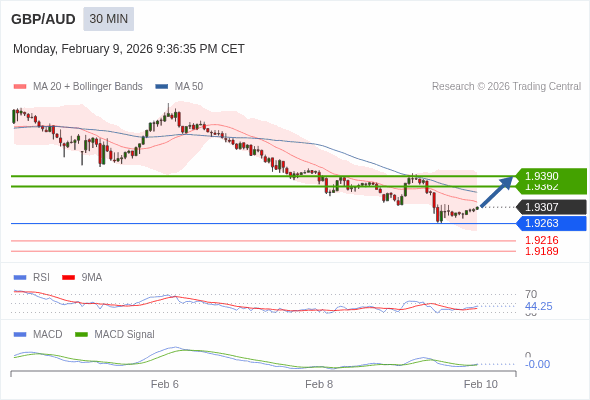
Task: Click the Feb 8 date axis label
Action: coord(319,385)
